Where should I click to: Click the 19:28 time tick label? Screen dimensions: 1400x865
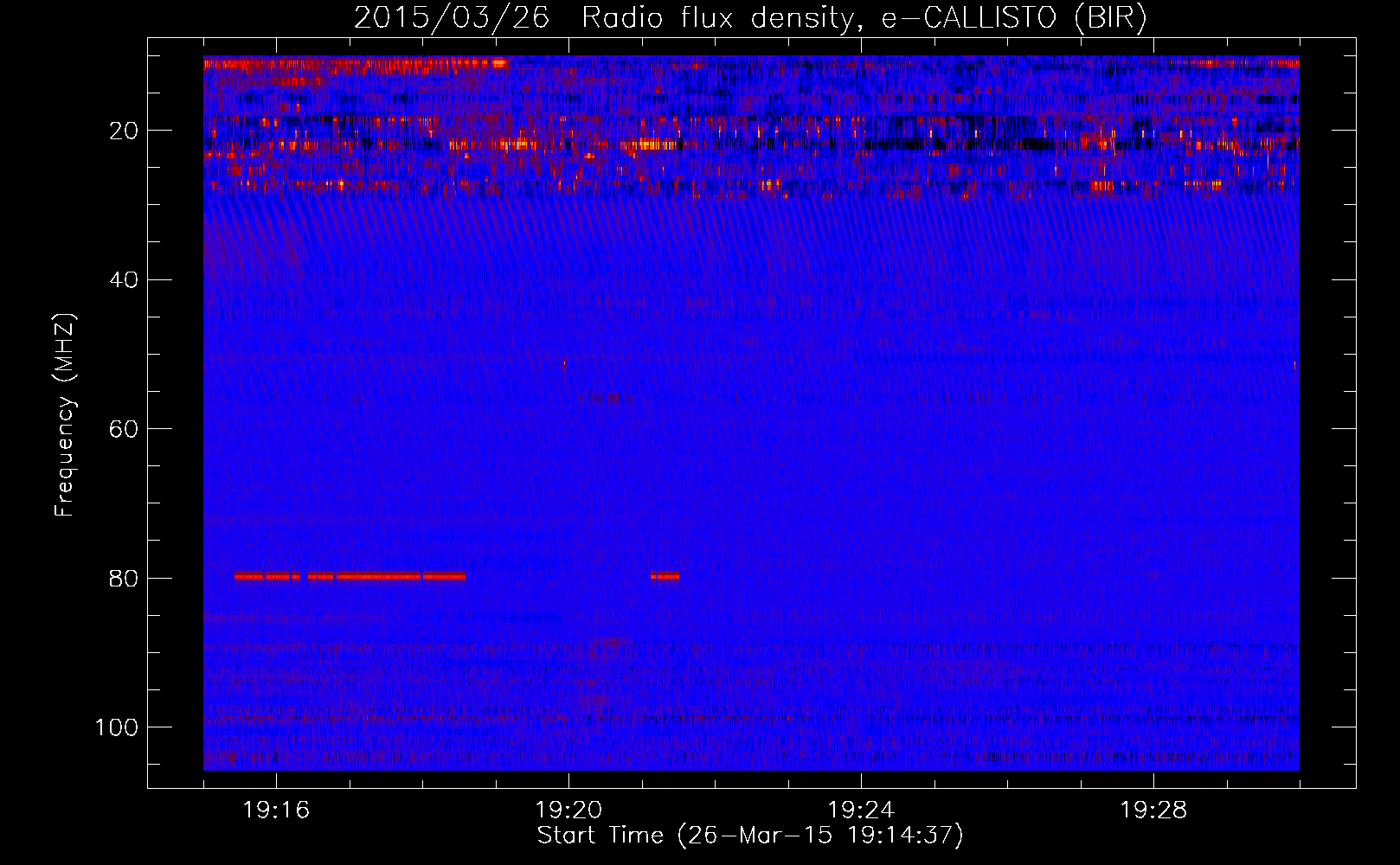click(1153, 811)
